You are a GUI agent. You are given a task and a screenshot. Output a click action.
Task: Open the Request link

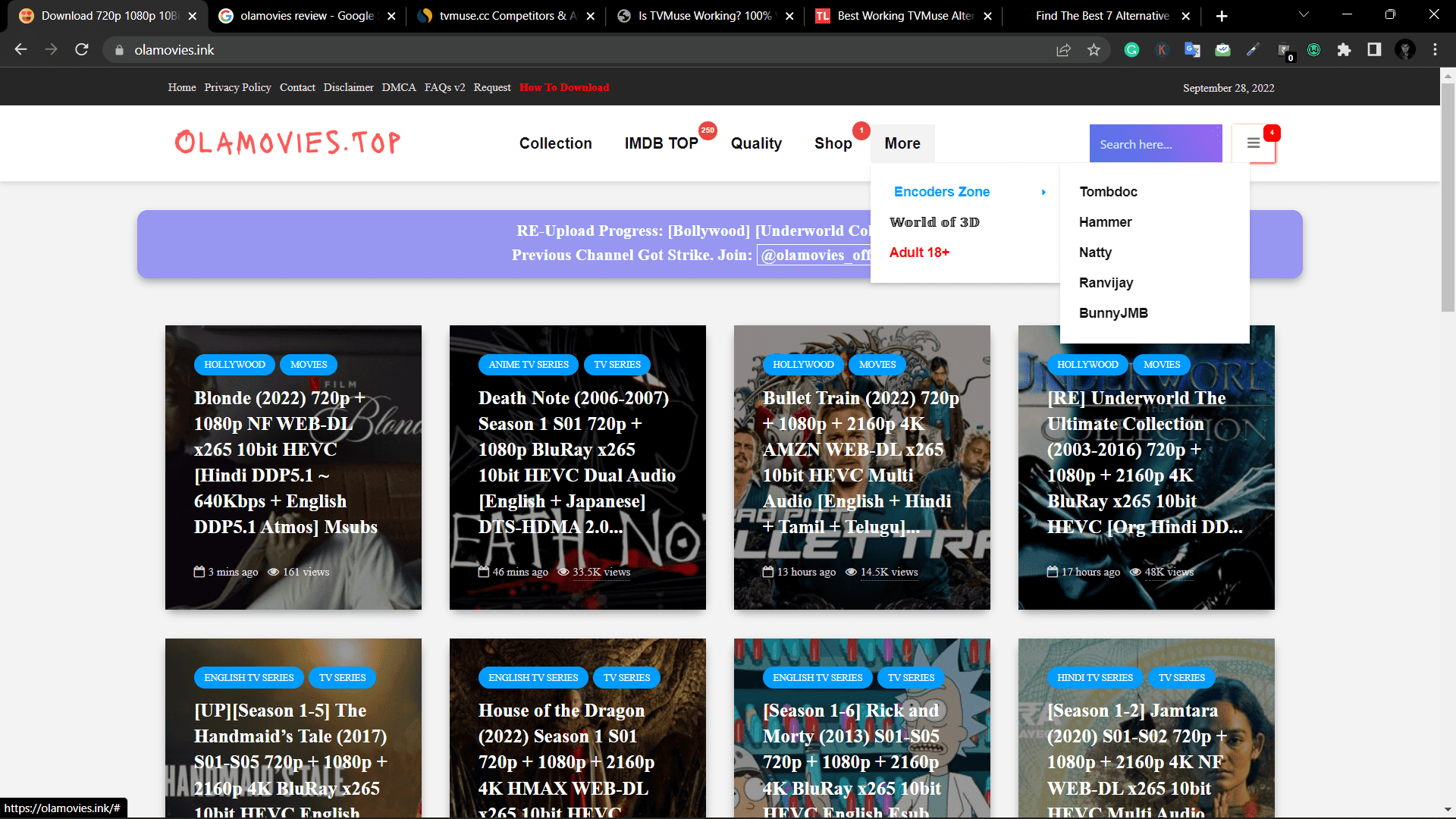492,87
